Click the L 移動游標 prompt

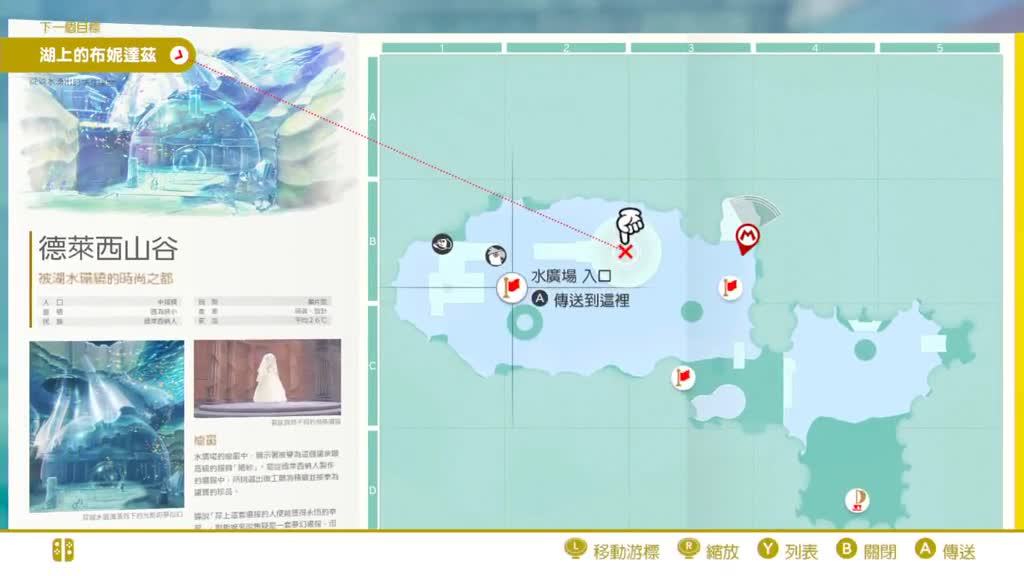612,551
